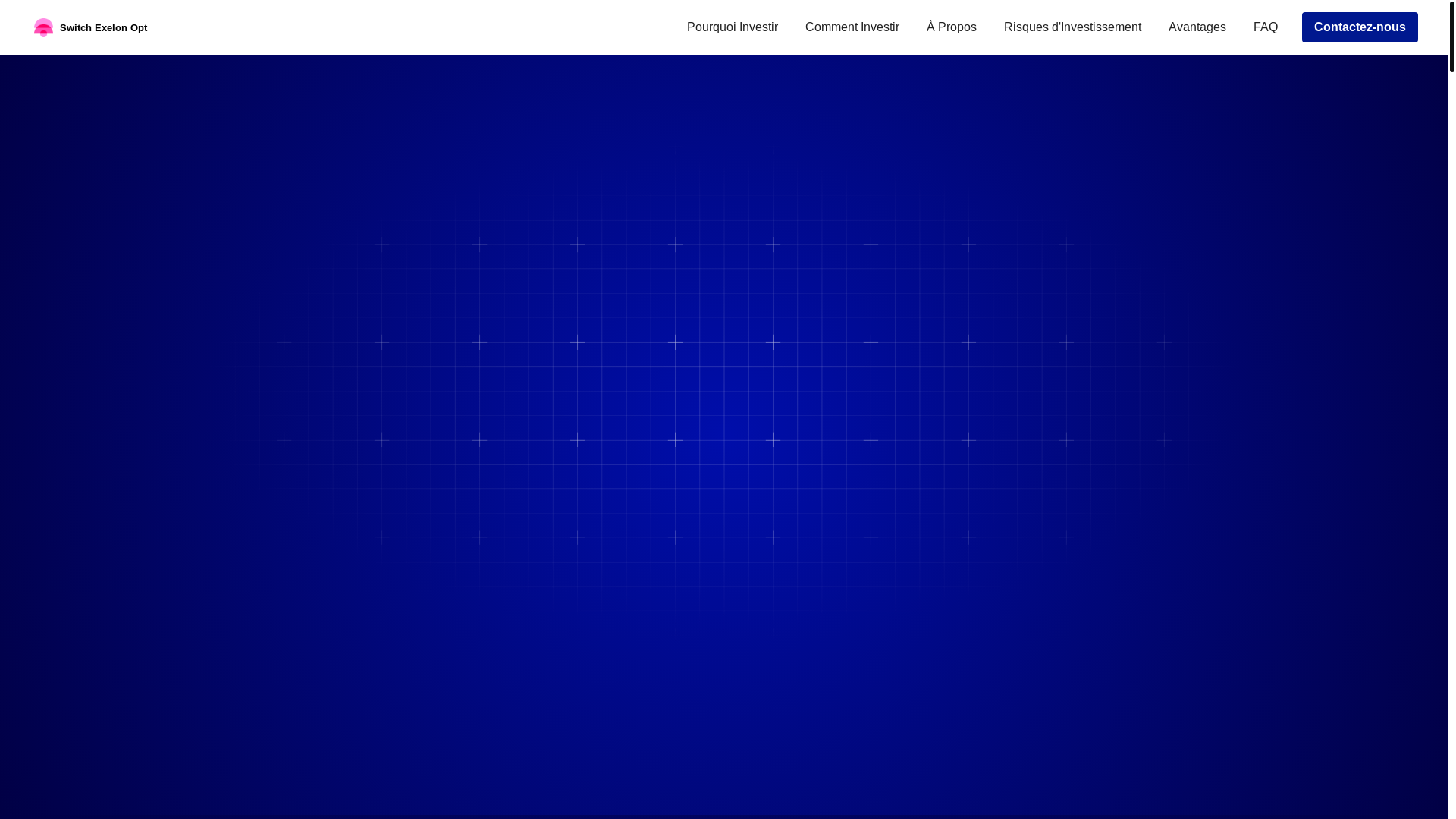This screenshot has width=1456, height=819.
Task: Click the 'Switch Exelon Opt' brand name text
Action: point(103,28)
